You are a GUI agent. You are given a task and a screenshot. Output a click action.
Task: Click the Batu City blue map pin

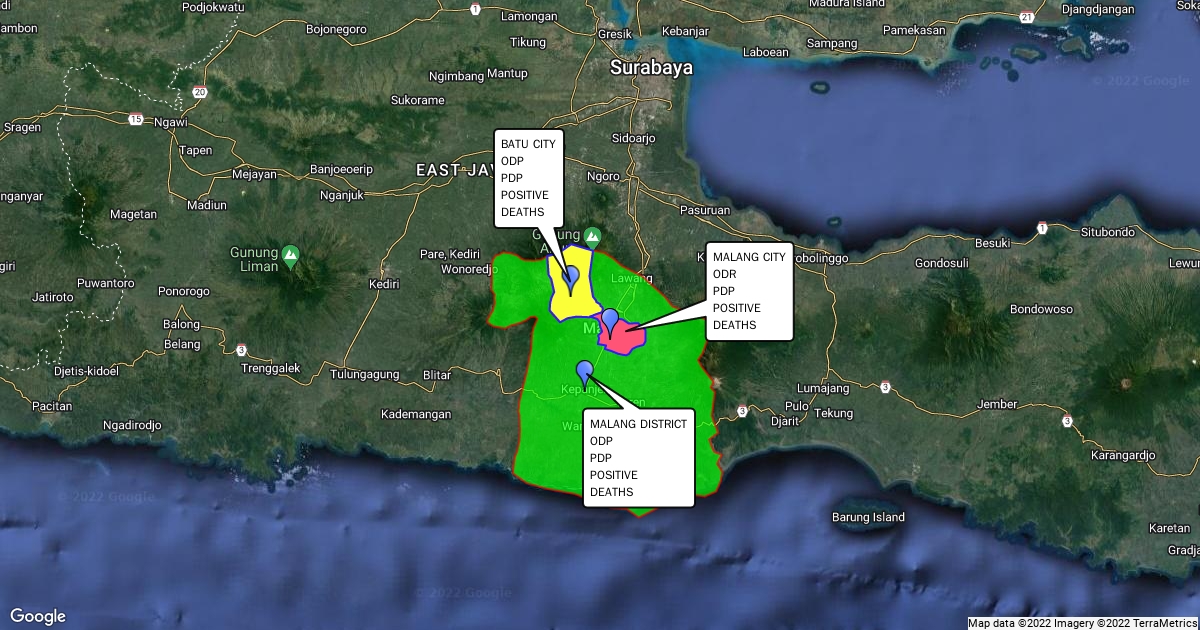tap(572, 276)
